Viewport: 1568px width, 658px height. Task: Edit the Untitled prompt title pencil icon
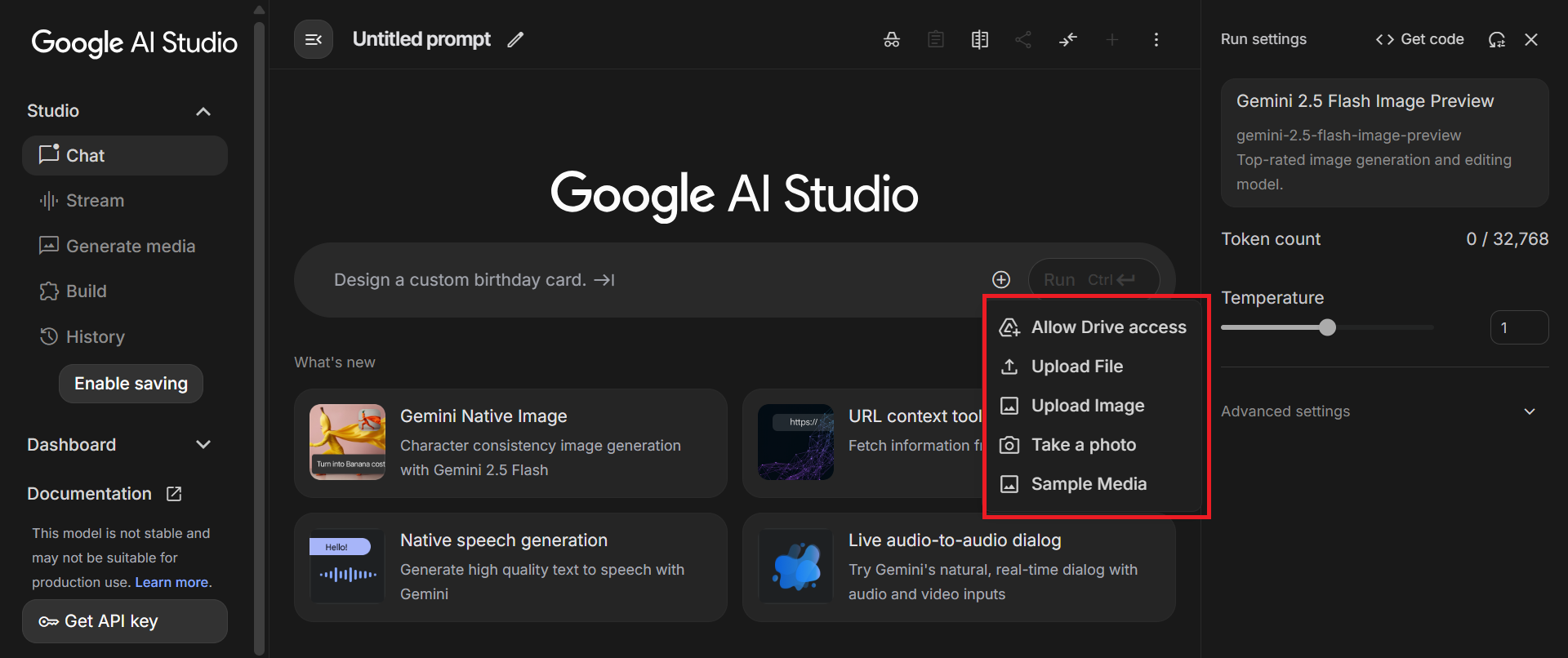click(515, 39)
